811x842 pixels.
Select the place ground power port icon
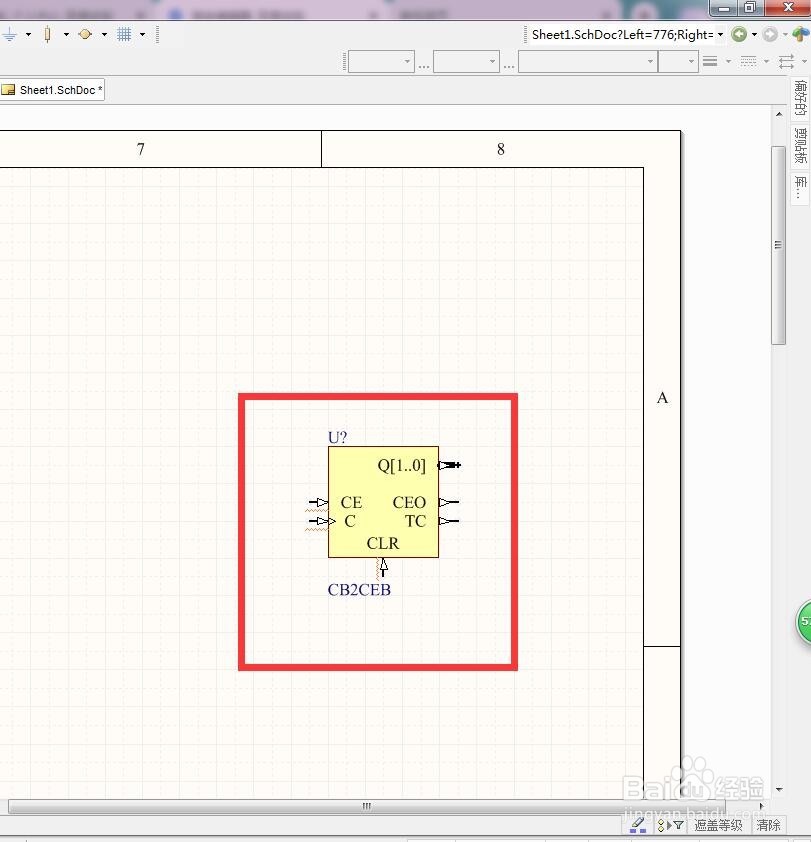(10, 35)
